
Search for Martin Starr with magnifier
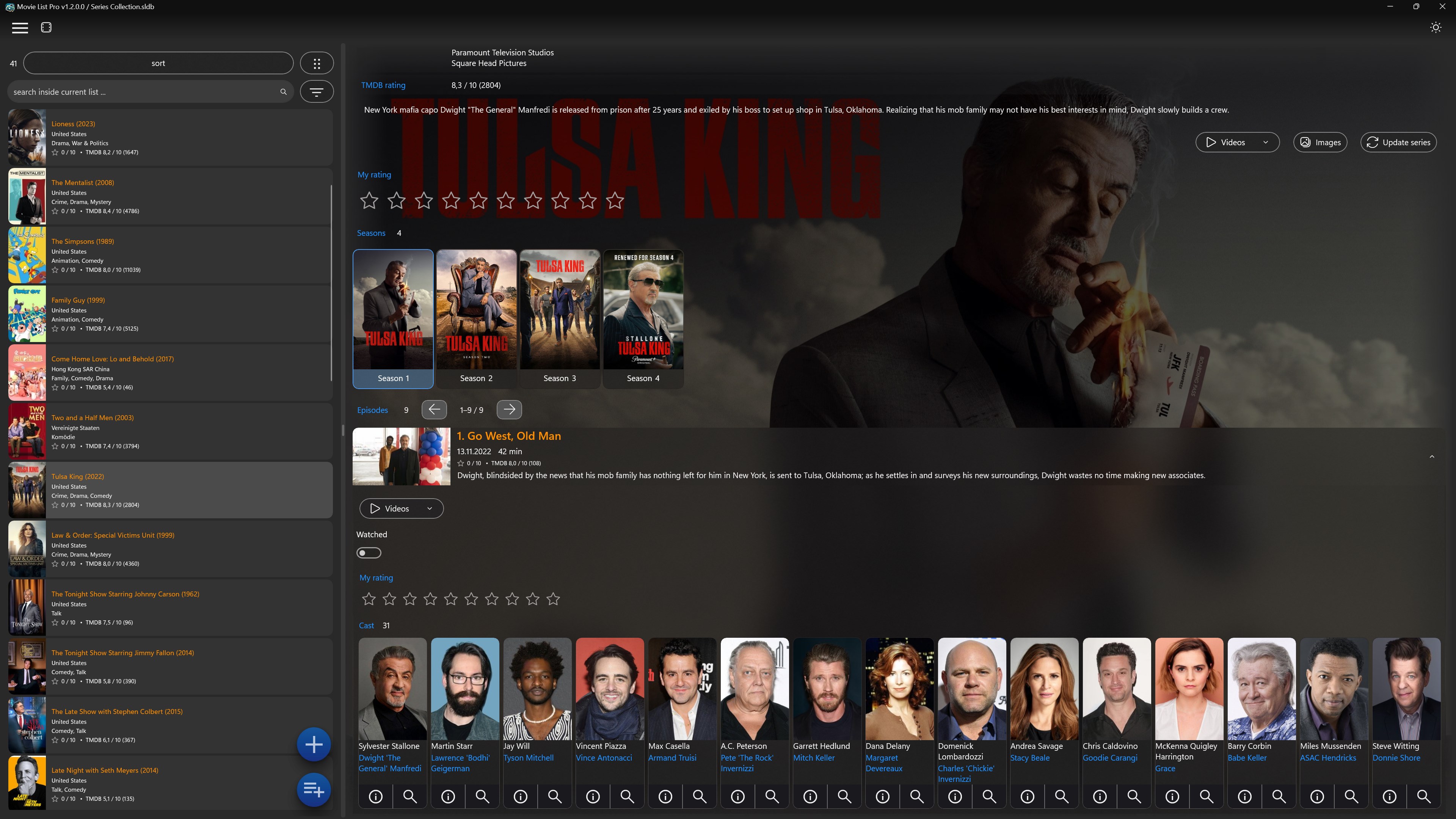click(x=482, y=796)
